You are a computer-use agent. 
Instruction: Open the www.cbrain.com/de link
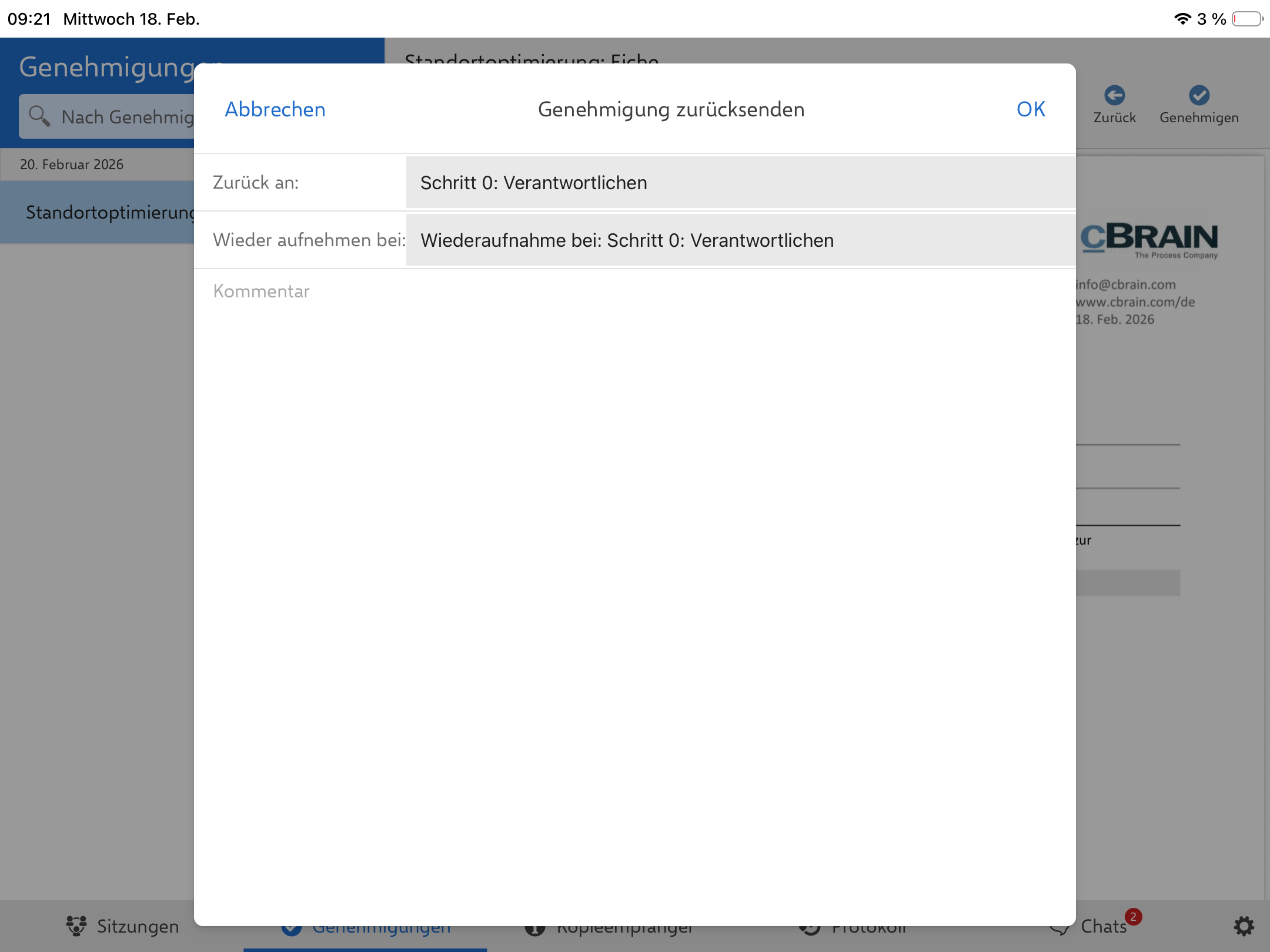[x=1135, y=302]
